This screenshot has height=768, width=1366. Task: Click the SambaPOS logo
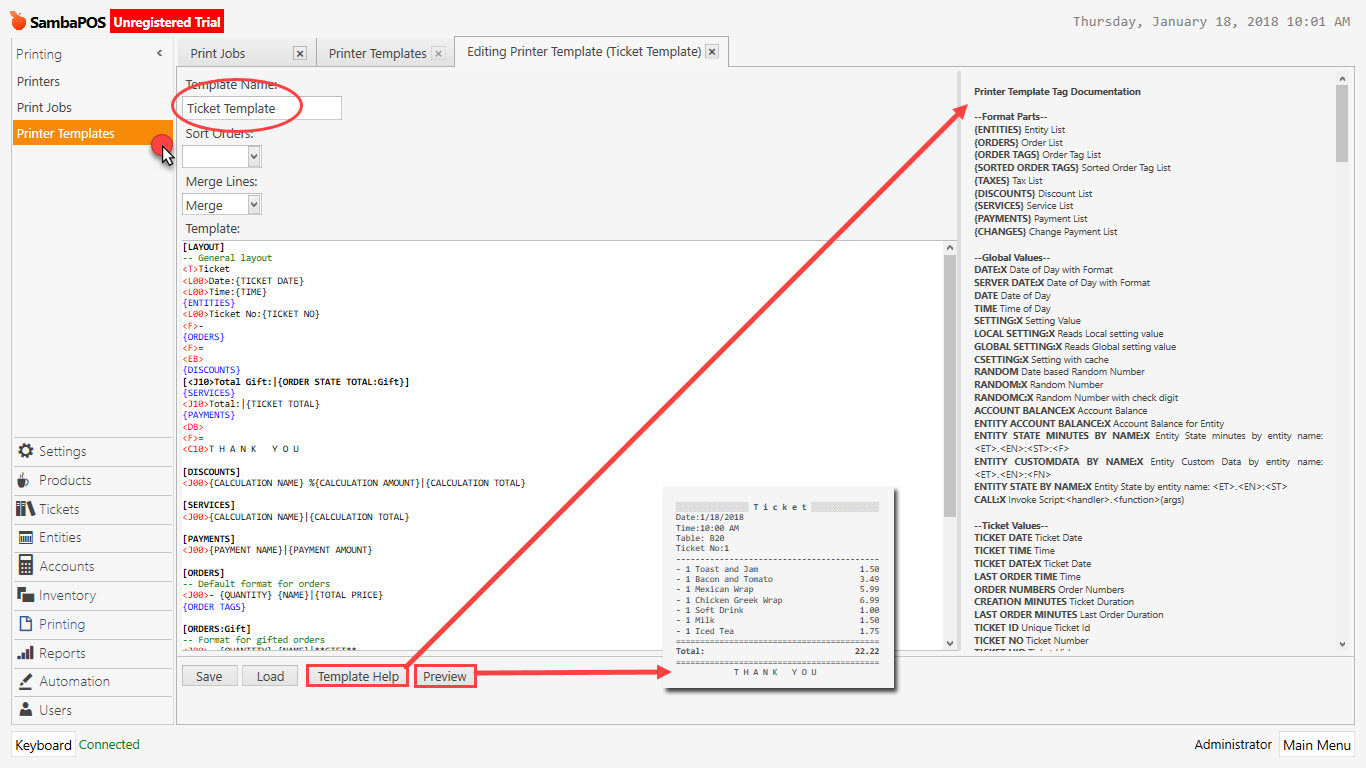(58, 21)
